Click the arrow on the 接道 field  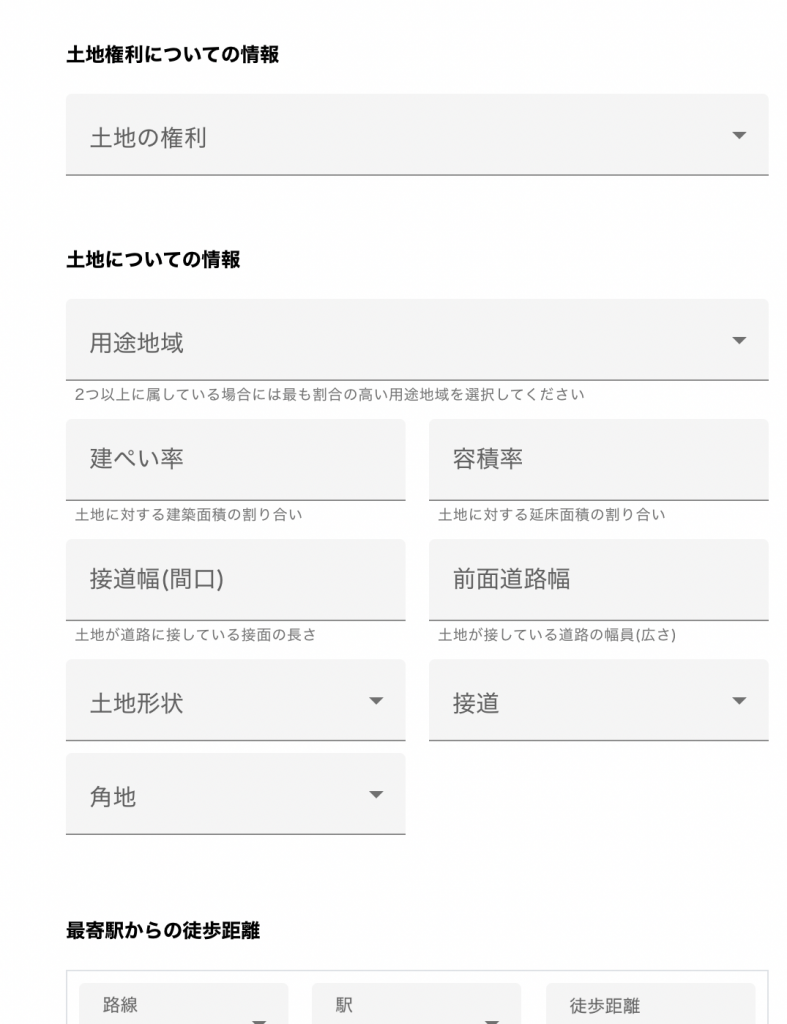(x=738, y=701)
